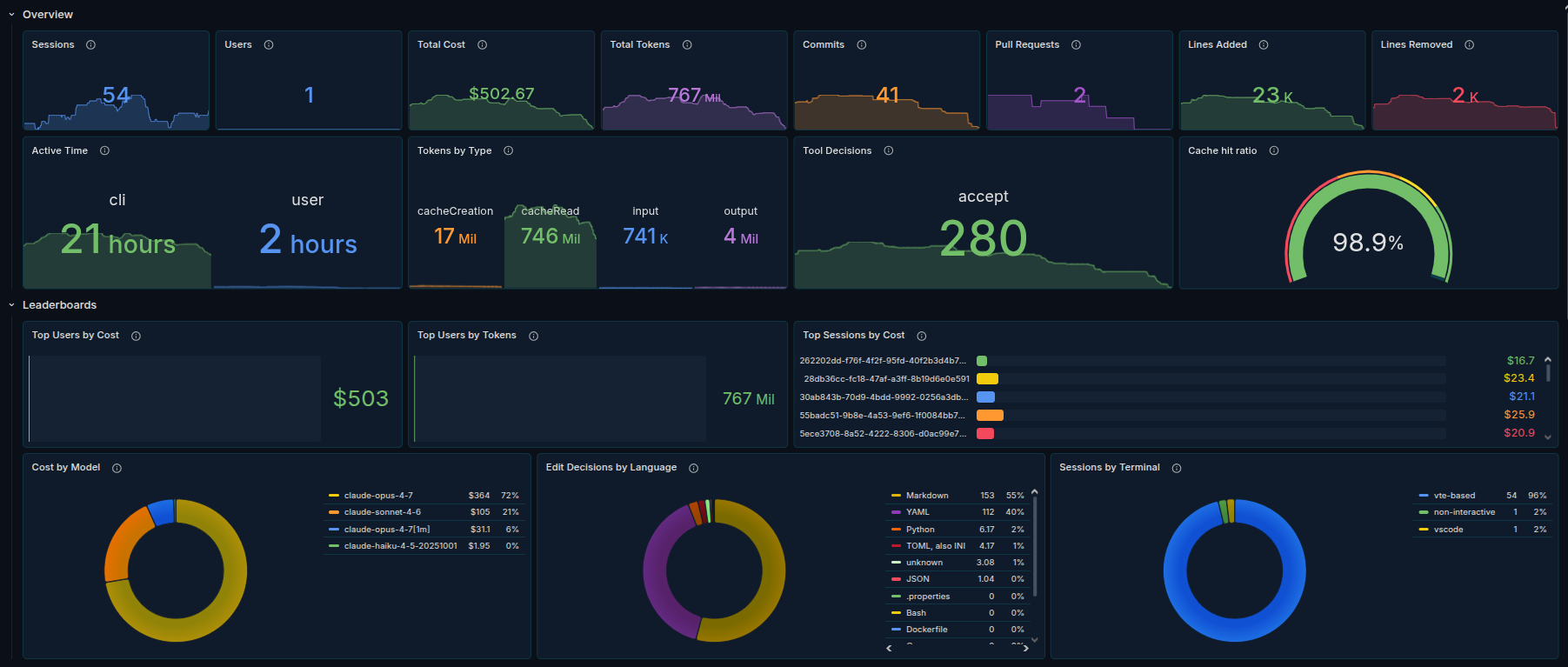This screenshot has width=1568, height=667.
Task: Click the Top Users by Tokens info icon
Action: pos(533,336)
